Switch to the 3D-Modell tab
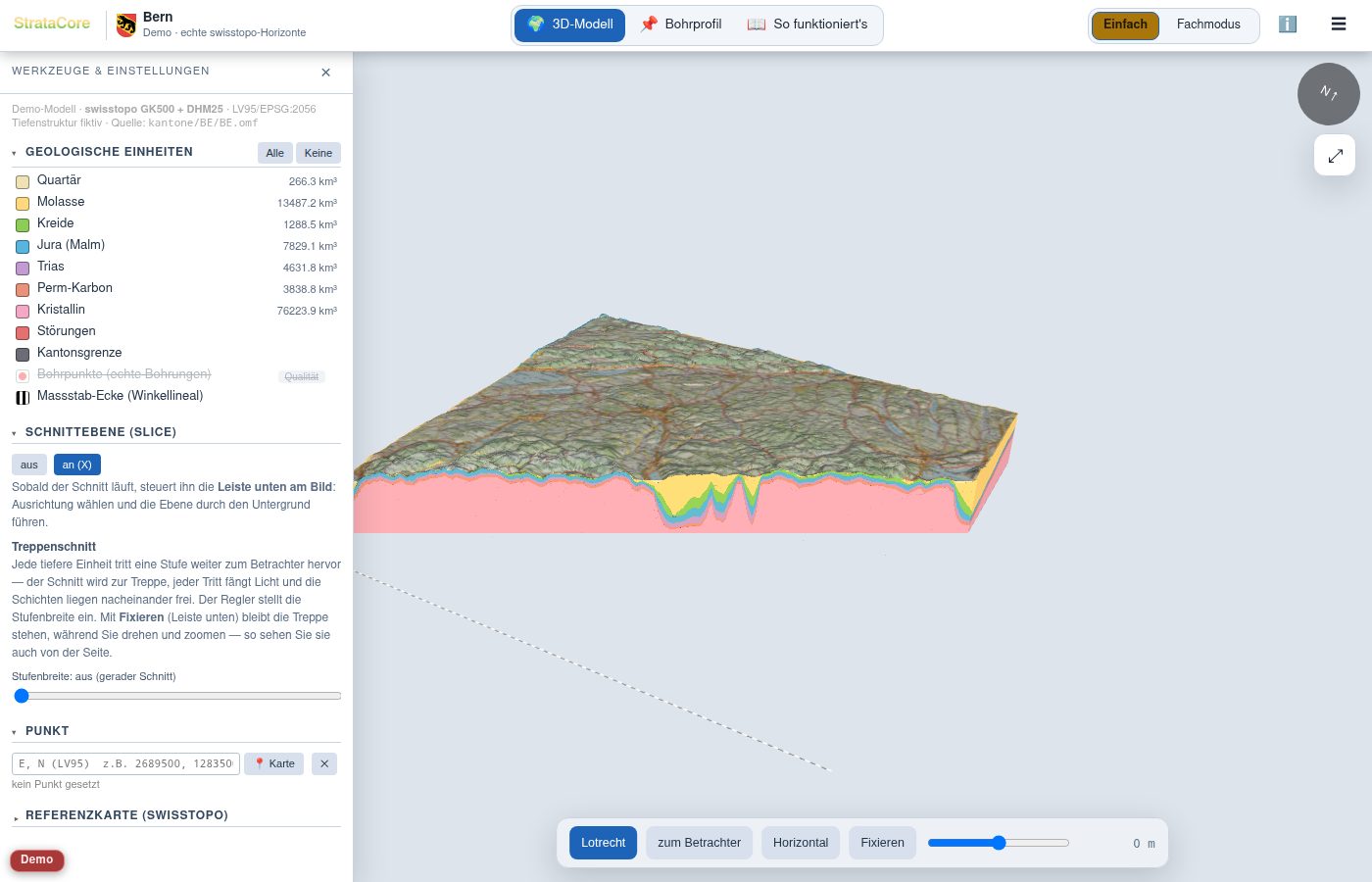1372x882 pixels. point(570,24)
